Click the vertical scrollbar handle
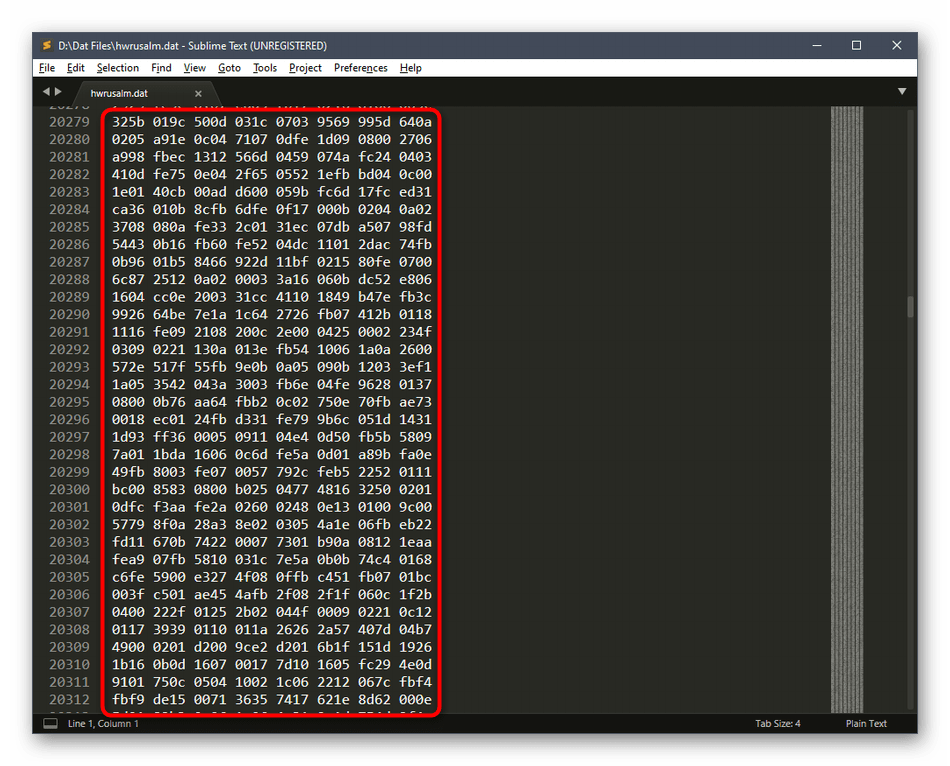Image resolution: width=950 pixels, height=766 pixels. tap(910, 306)
